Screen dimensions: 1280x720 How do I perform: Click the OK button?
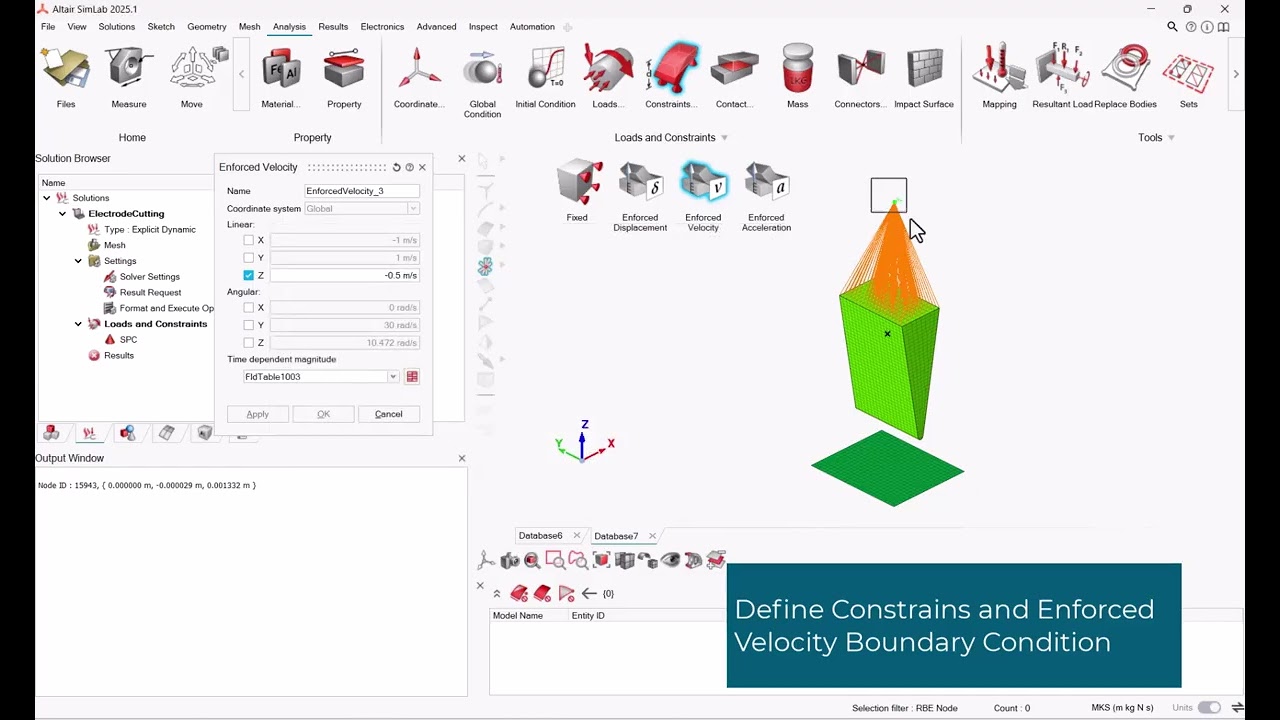click(x=323, y=414)
